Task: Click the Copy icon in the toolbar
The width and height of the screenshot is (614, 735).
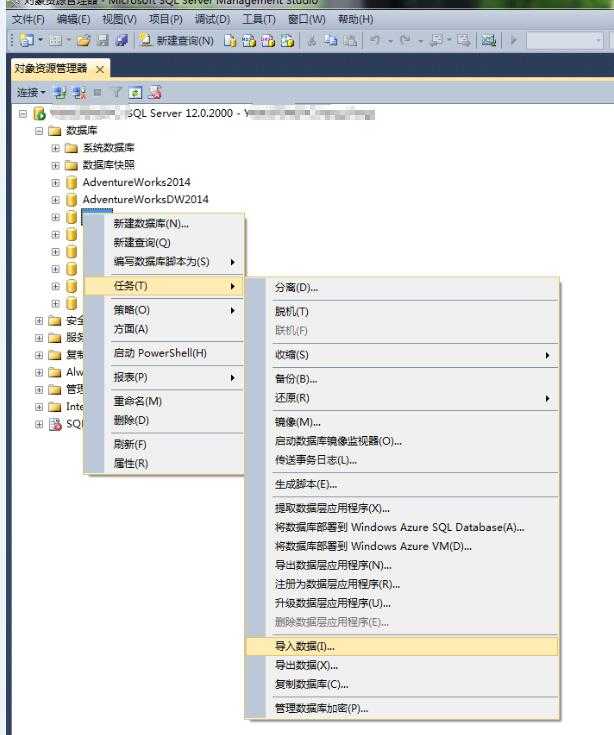Action: pos(331,41)
